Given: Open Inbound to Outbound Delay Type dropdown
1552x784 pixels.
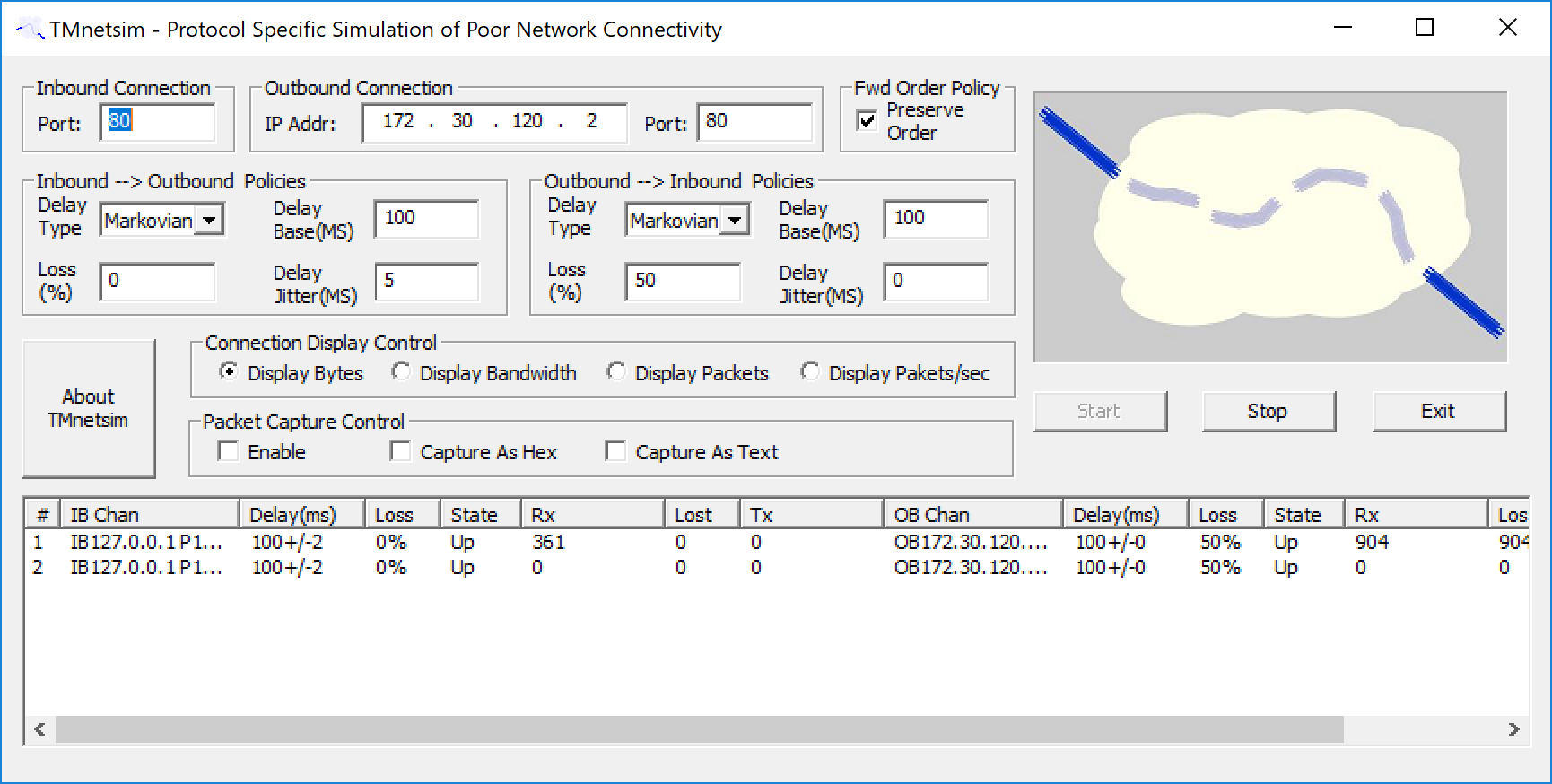Looking at the screenshot, I should pos(209,220).
